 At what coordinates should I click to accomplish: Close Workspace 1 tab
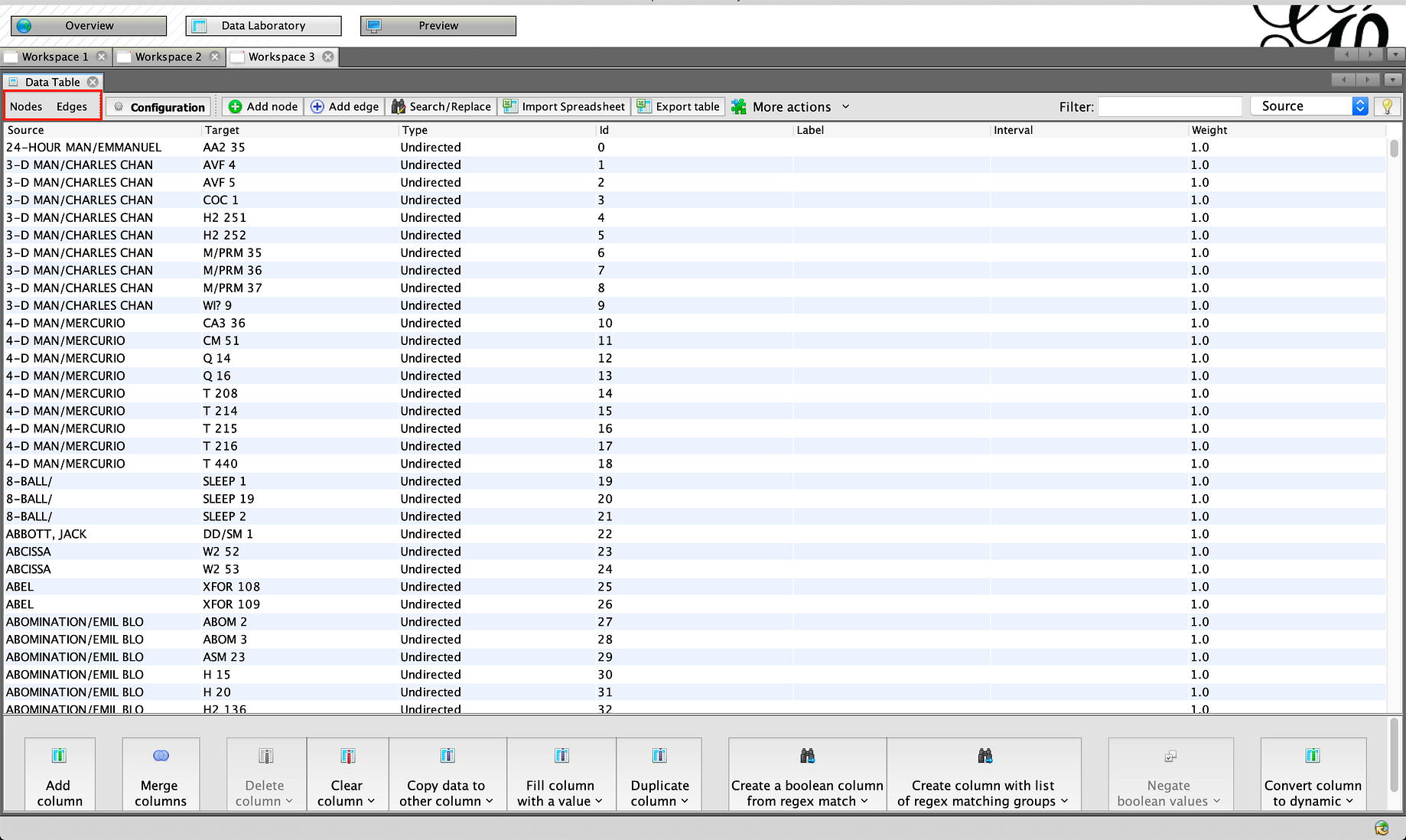point(101,57)
